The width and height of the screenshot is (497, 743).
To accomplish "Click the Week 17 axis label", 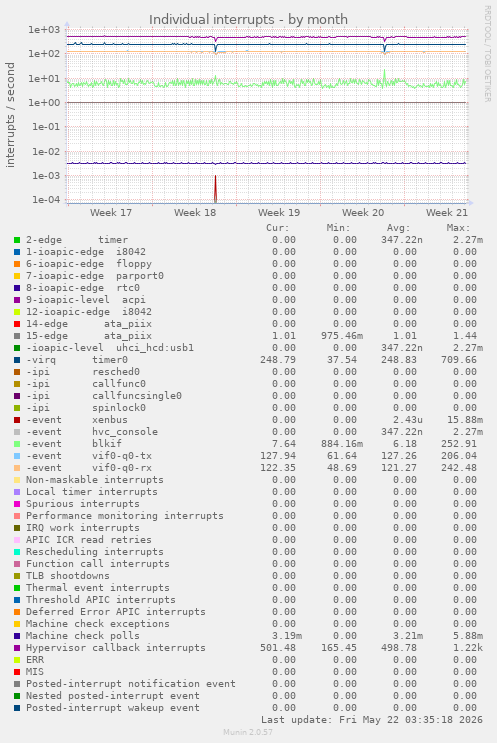I will (x=111, y=212).
